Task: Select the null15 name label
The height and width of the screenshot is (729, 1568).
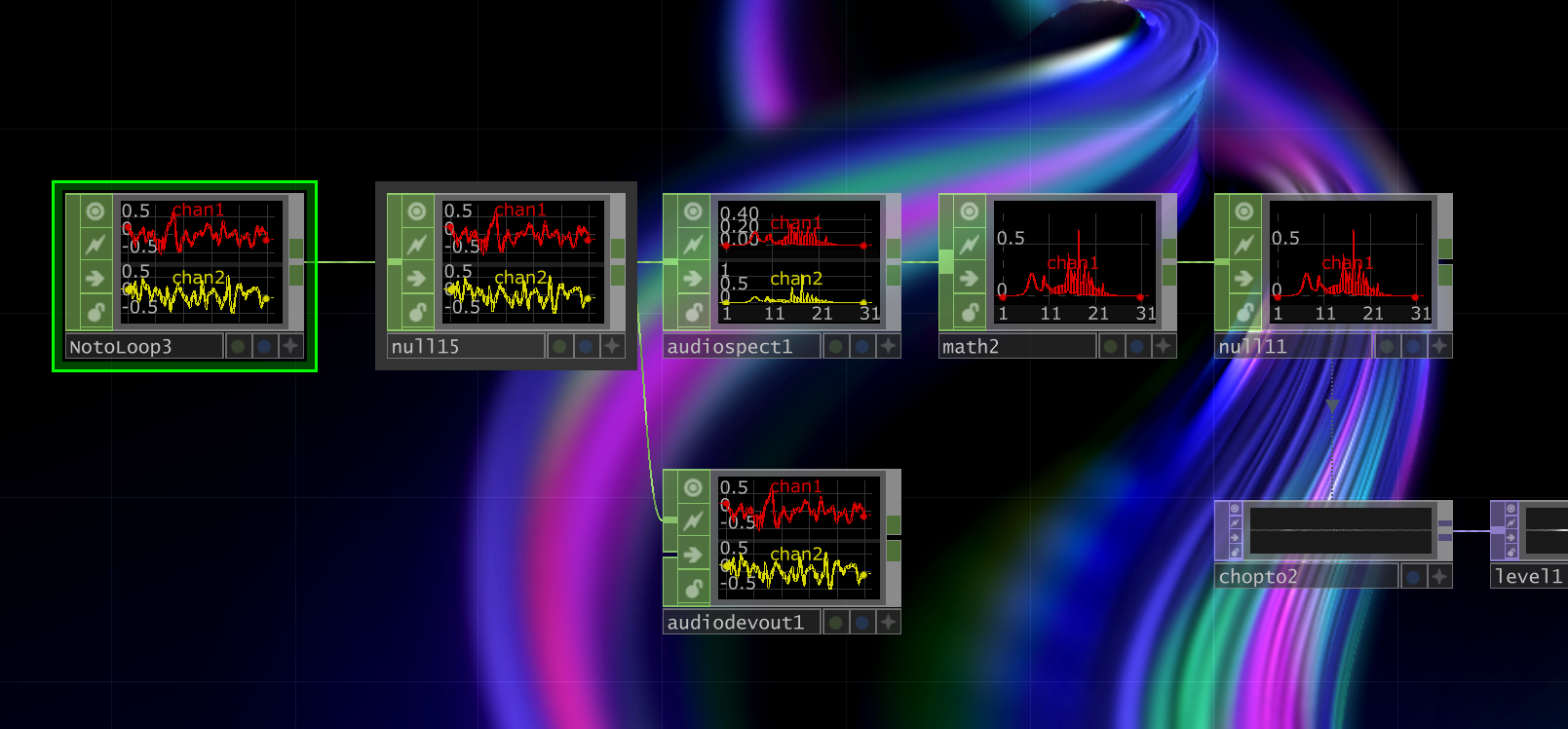Action: [466, 346]
